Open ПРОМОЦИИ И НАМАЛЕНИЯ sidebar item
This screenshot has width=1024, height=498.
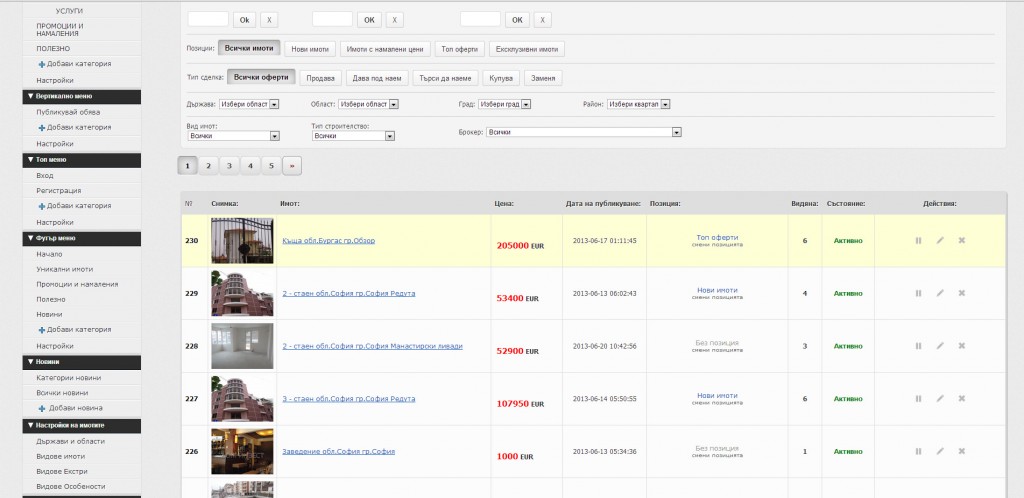pyautogui.click(x=60, y=29)
